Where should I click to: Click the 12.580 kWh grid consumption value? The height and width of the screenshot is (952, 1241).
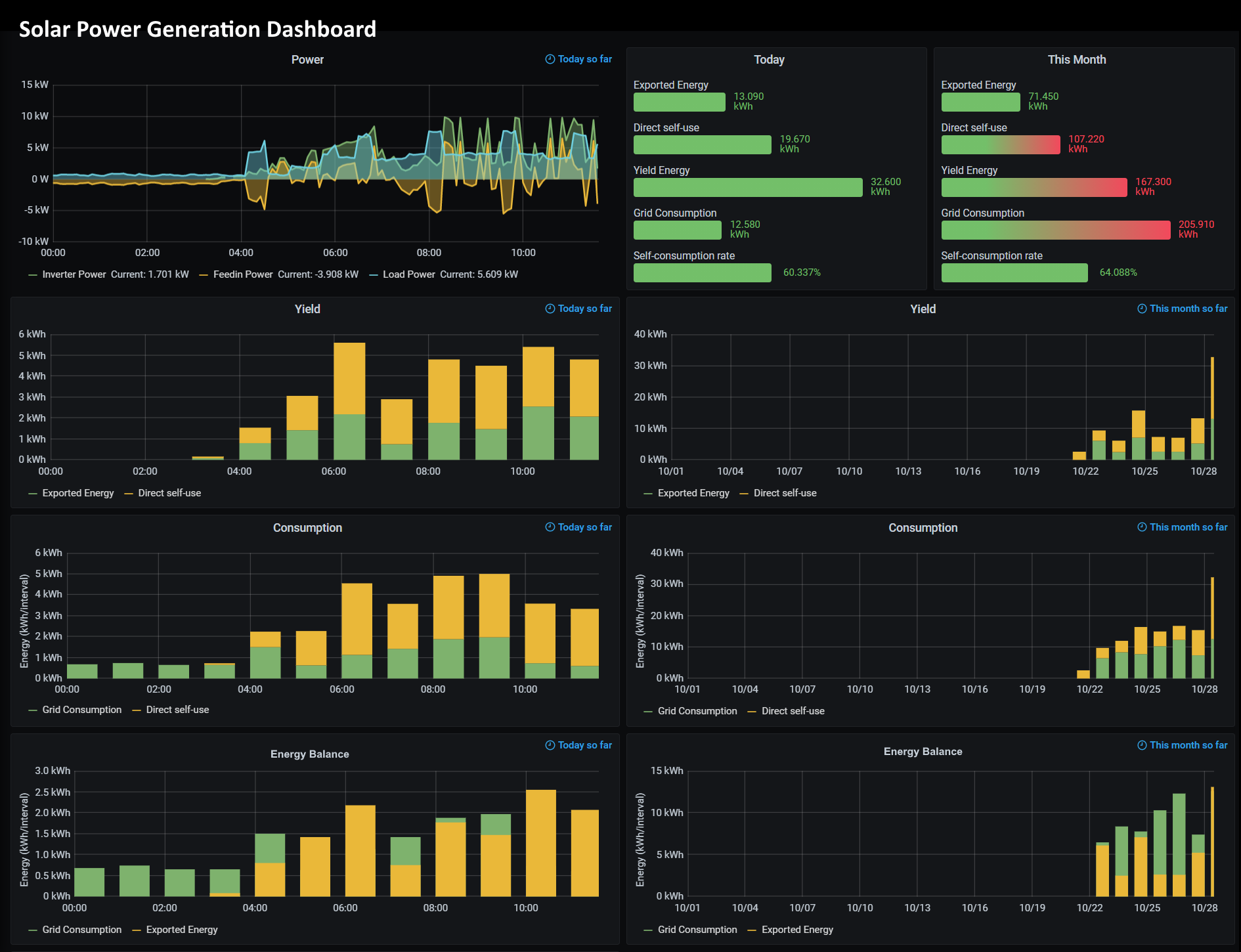(745, 229)
